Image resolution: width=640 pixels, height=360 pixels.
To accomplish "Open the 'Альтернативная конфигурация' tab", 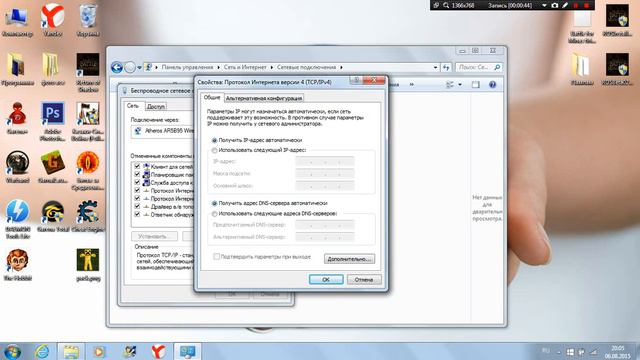I will click(x=264, y=98).
